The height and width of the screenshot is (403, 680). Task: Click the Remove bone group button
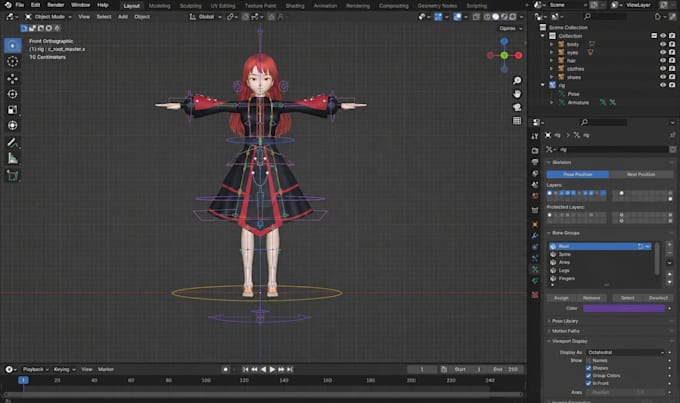[x=592, y=298]
